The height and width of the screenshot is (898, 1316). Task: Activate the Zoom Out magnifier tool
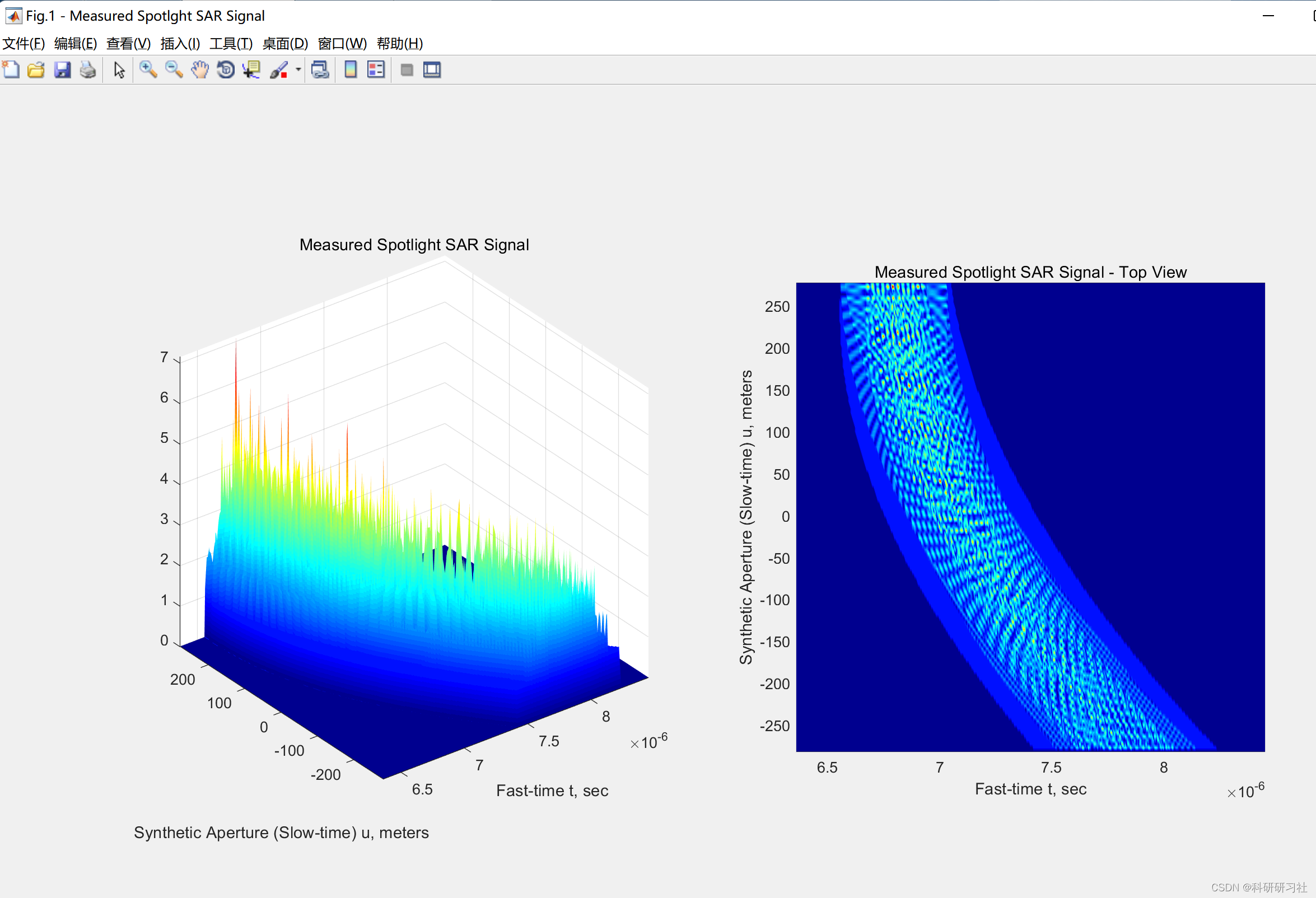(x=174, y=69)
